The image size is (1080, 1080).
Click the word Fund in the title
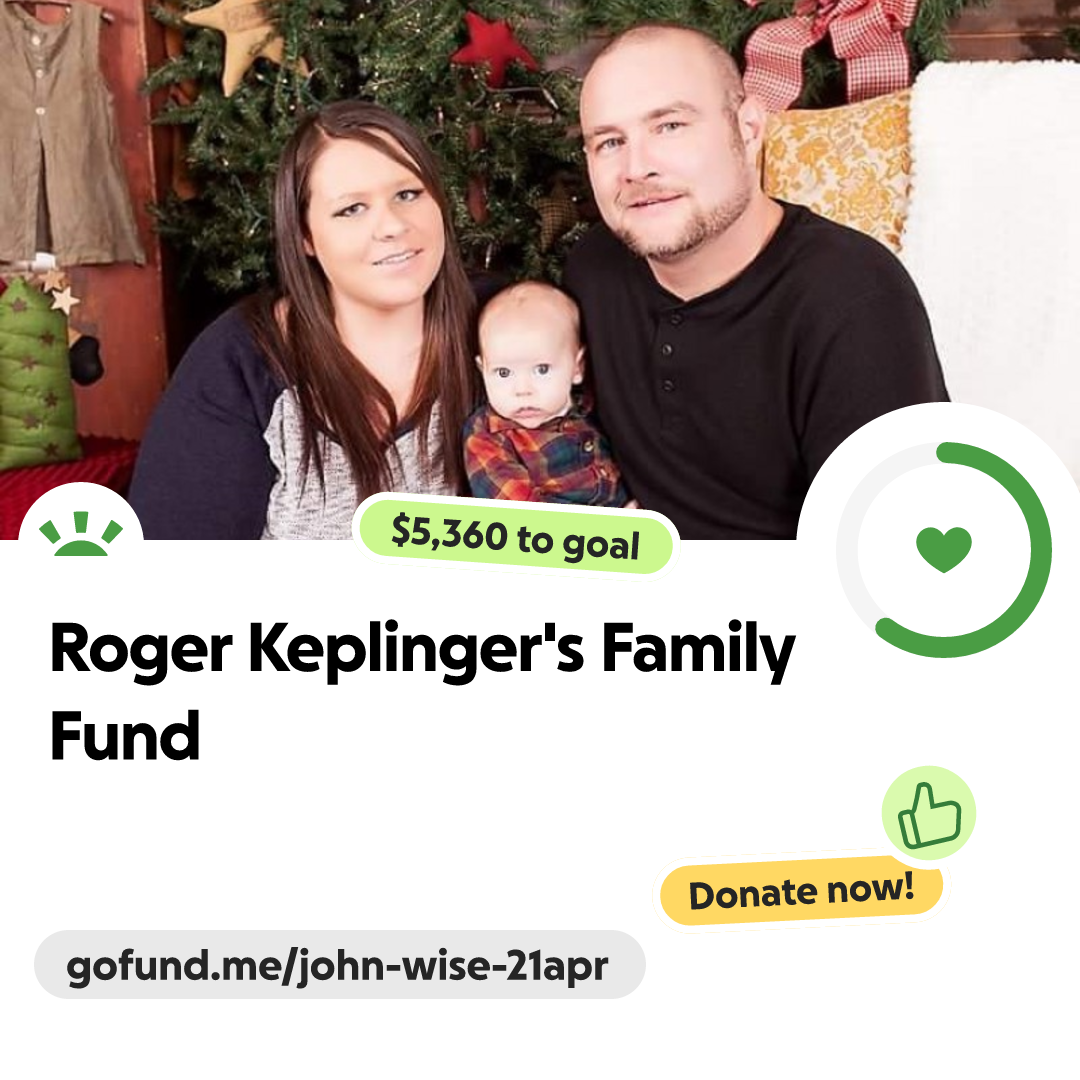(x=125, y=736)
